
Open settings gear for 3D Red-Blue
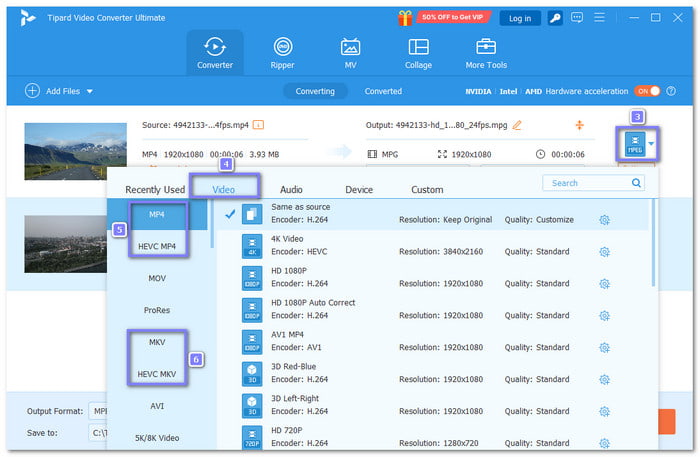tap(604, 379)
